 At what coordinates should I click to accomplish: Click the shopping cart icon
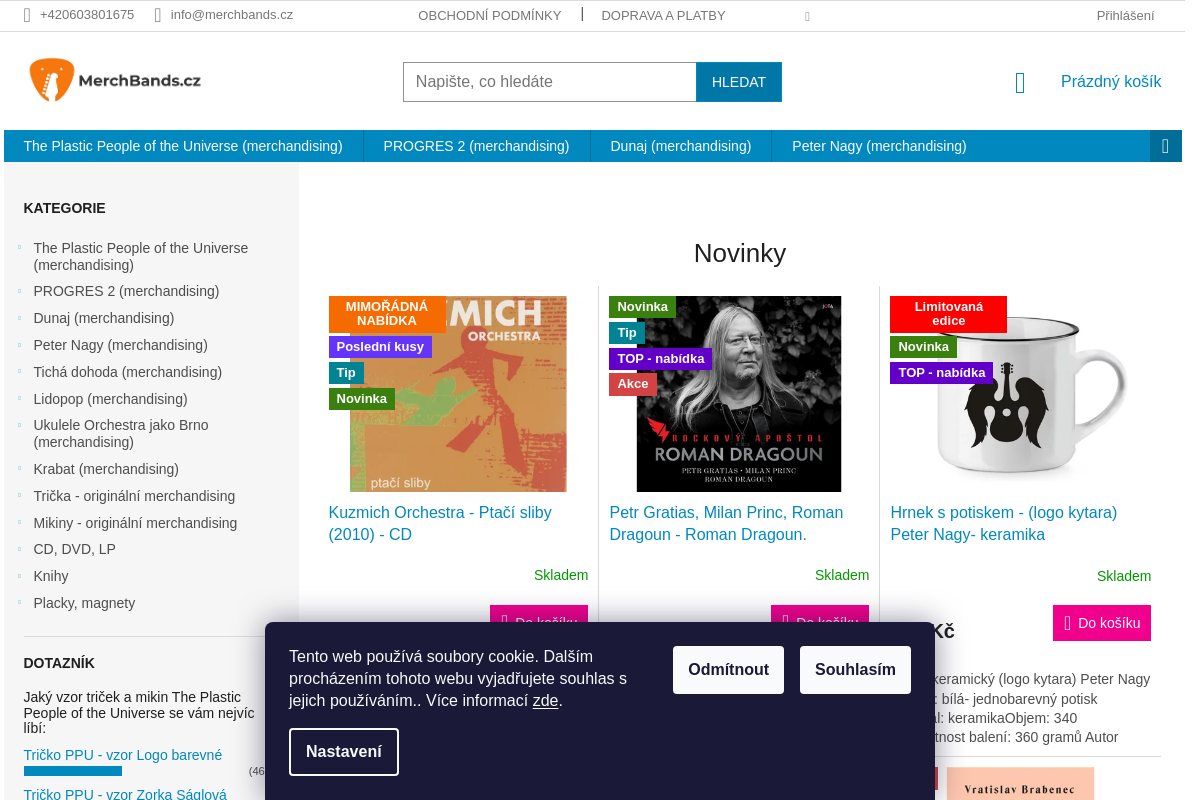click(1020, 83)
